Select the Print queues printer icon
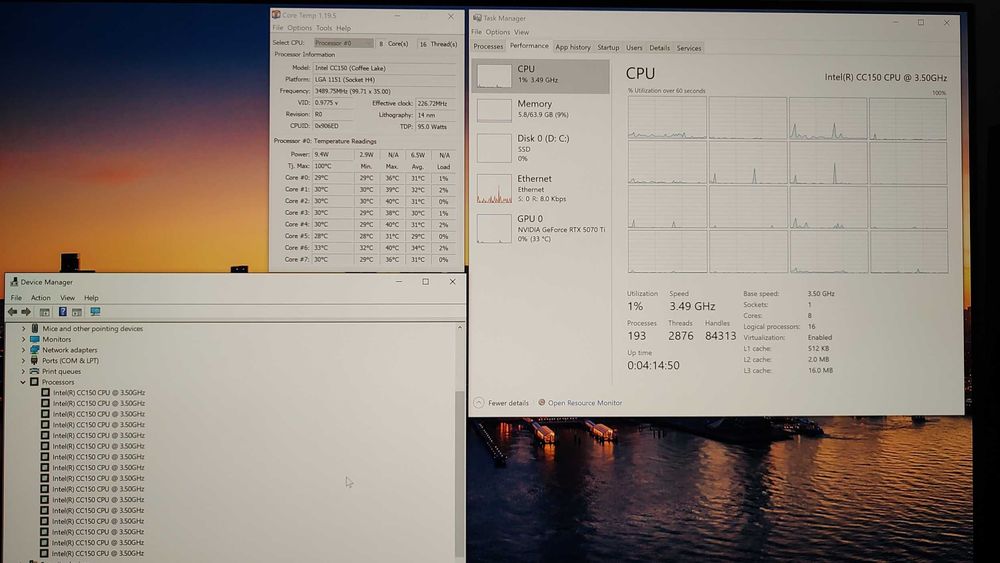This screenshot has height=563, width=1000. pos(34,371)
